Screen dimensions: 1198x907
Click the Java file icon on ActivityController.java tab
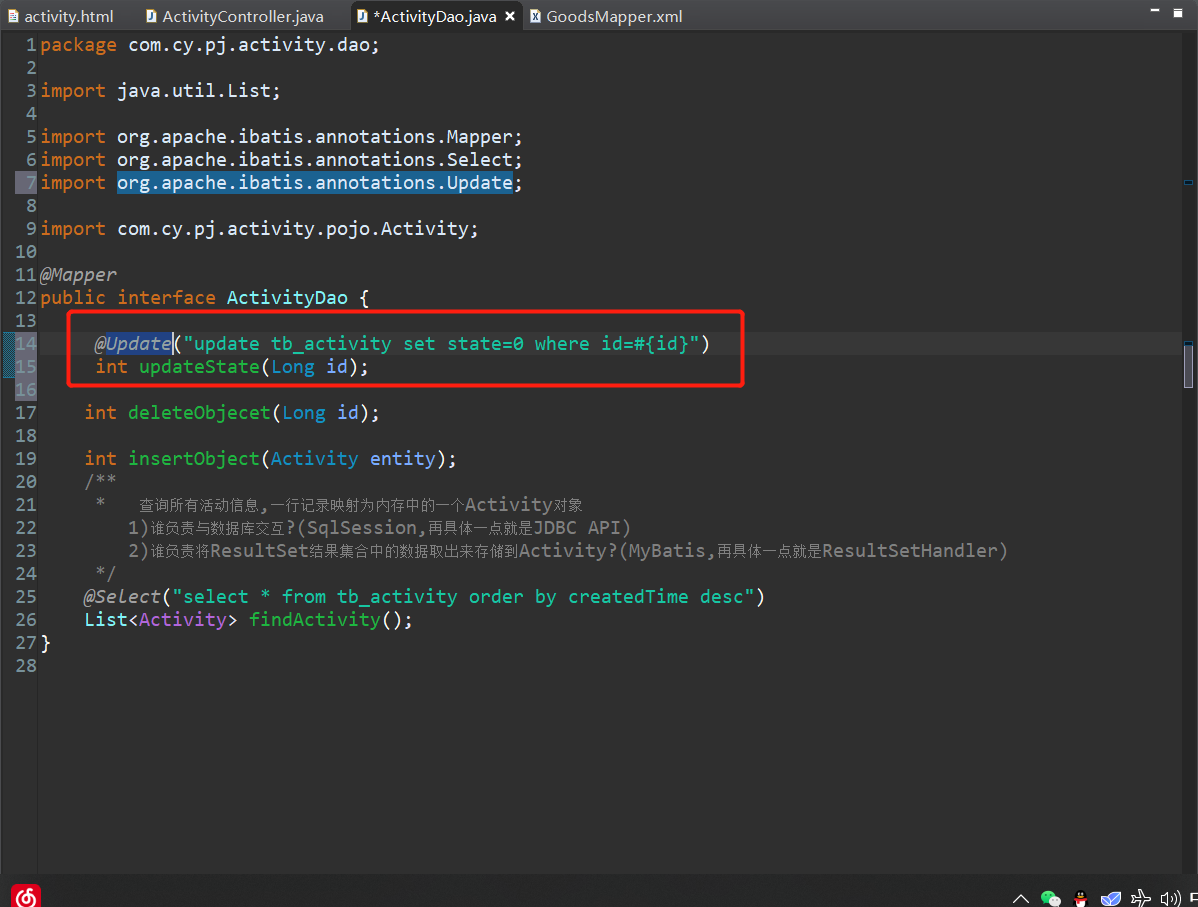[x=151, y=16]
